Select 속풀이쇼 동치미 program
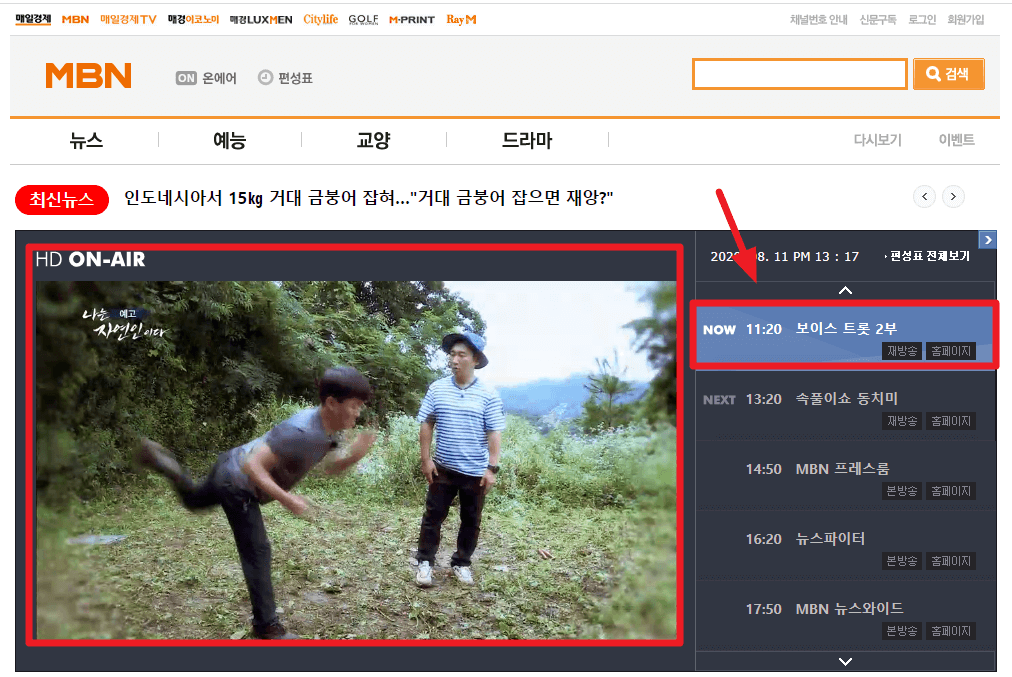Screen dimensions: 1012x677 click(x=847, y=399)
